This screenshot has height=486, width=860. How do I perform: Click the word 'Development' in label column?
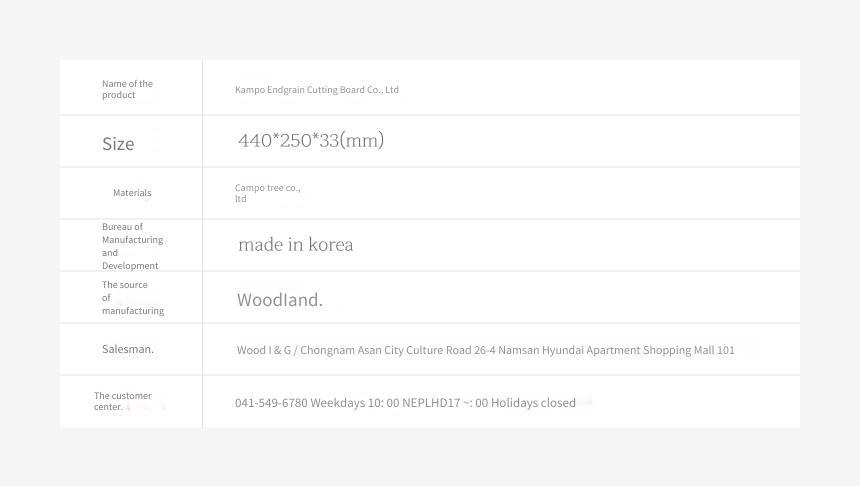coord(130,265)
